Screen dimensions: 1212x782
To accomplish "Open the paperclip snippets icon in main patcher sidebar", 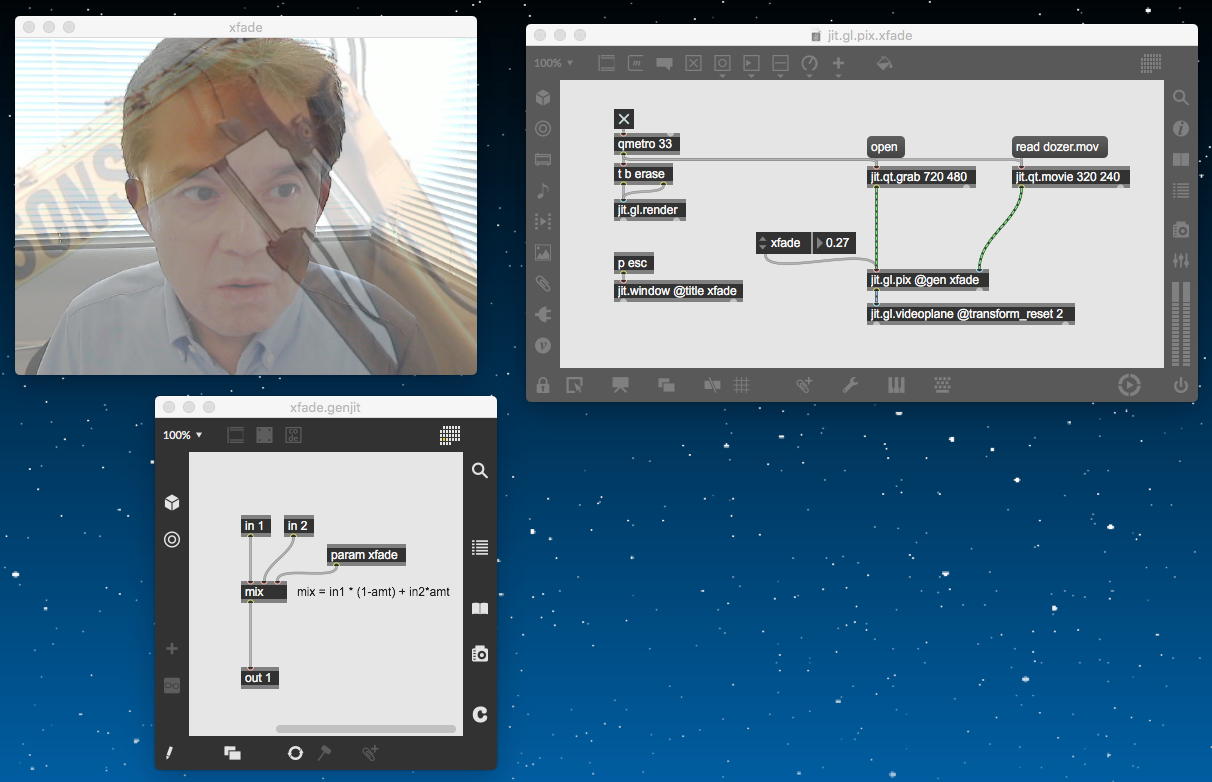I will point(543,284).
